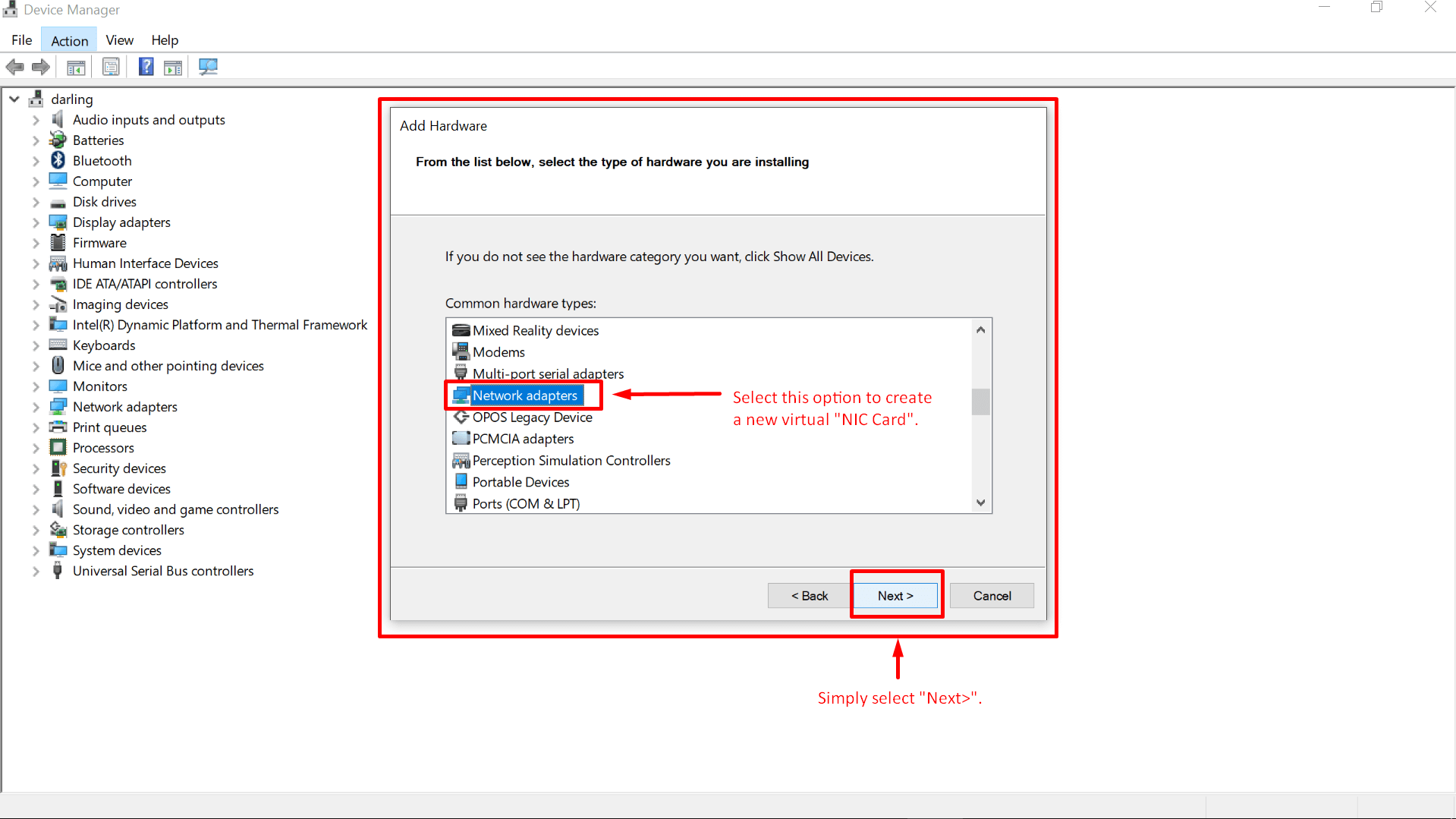The width and height of the screenshot is (1456, 819).
Task: Select the darling computer name label
Action: click(72, 99)
